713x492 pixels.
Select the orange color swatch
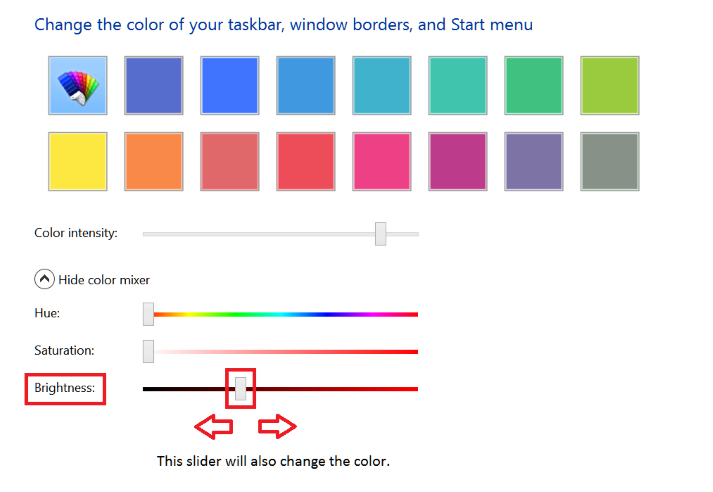coord(154,161)
